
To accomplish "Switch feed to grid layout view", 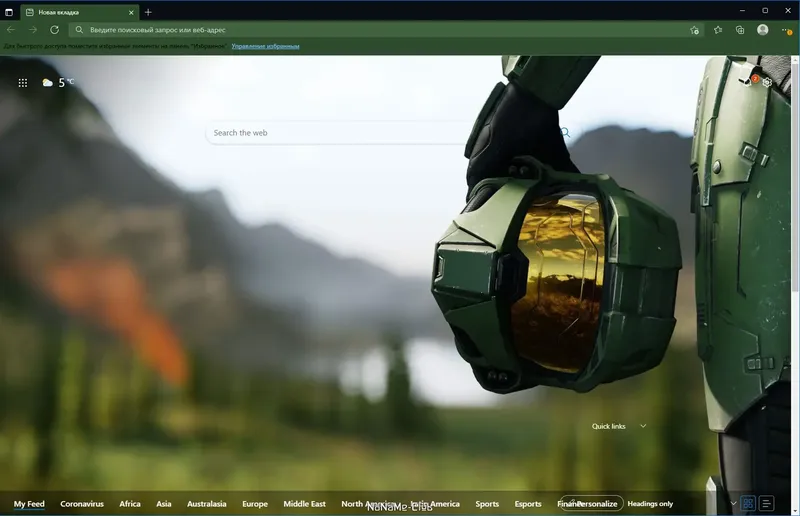I will coord(748,503).
